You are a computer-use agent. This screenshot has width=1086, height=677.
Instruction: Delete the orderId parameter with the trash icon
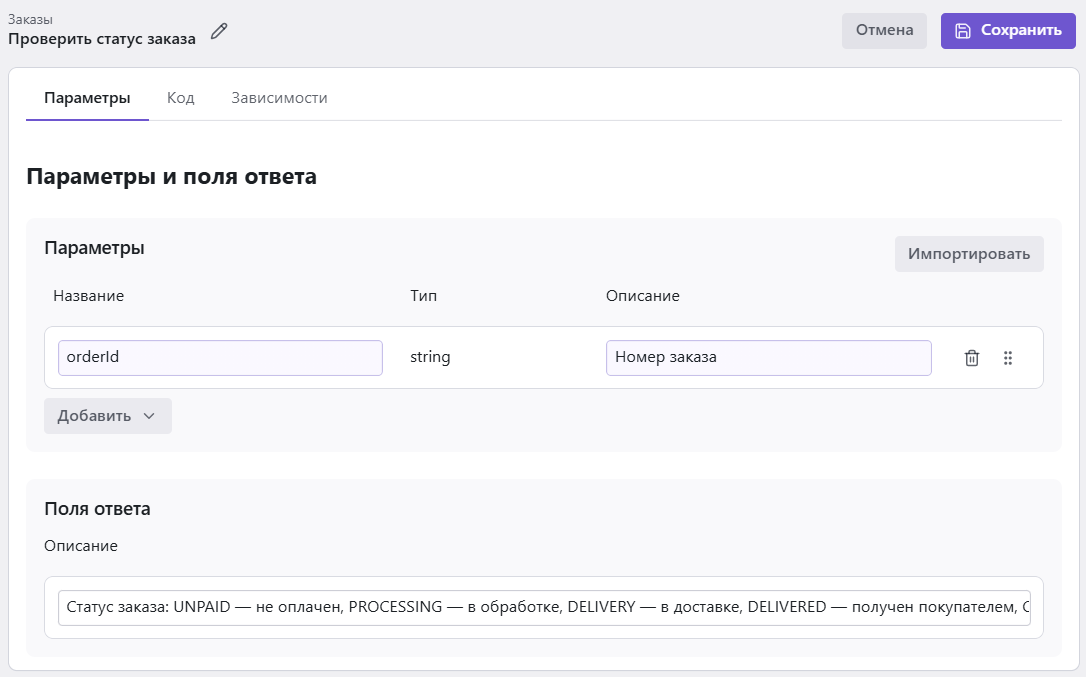coord(971,358)
